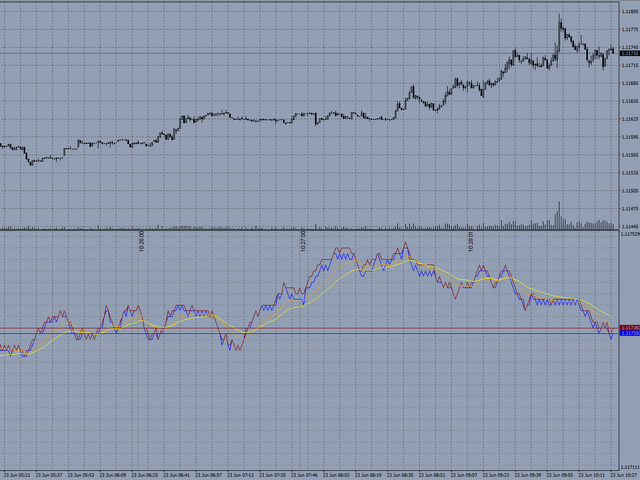The width and height of the screenshot is (640, 480).
Task: Click the 1.117529 top scale label of indicator window
Action: (x=630, y=234)
